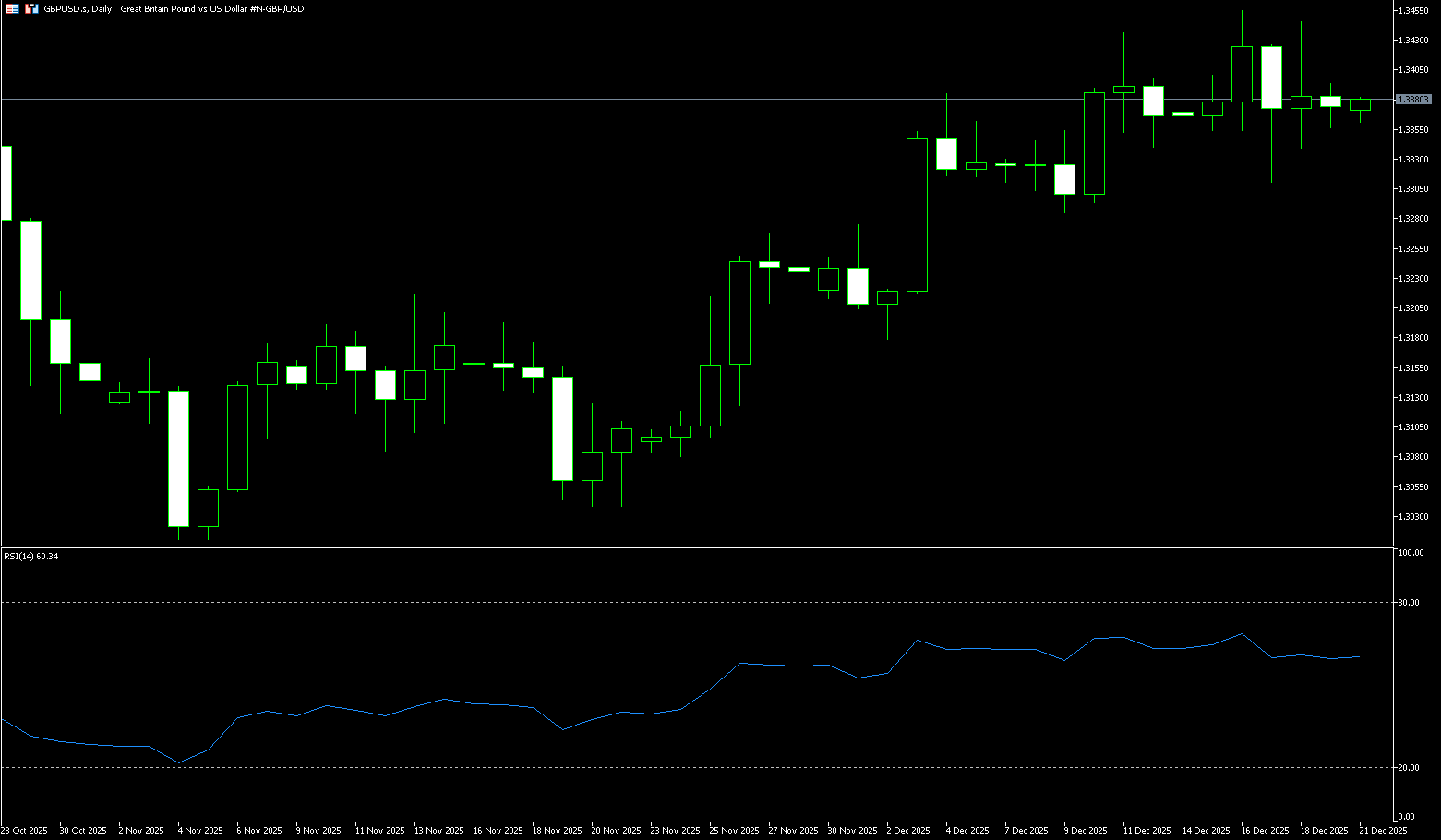
Task: Click the 25 Nov 2025 date label
Action: [734, 831]
